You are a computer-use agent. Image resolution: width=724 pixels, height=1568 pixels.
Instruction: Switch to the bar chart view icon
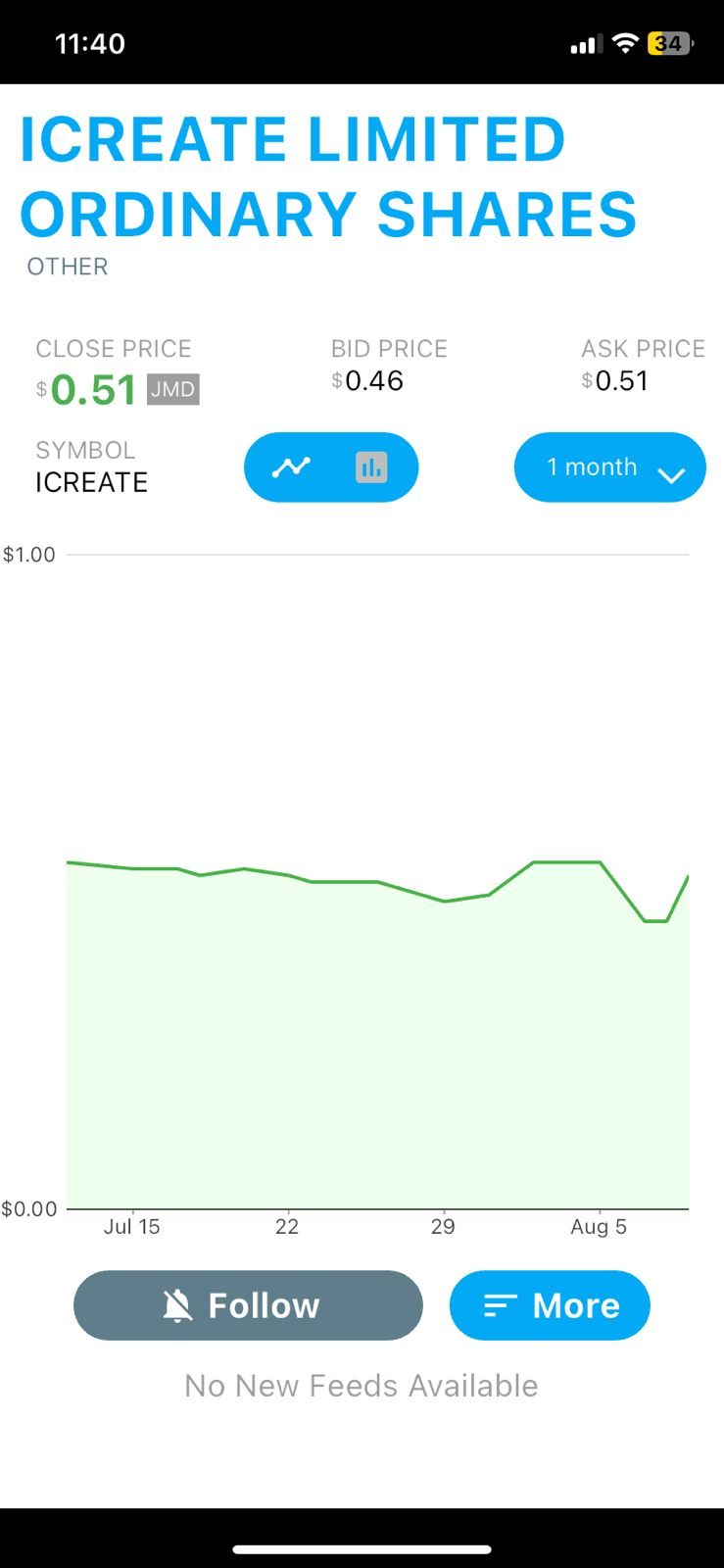pyautogui.click(x=371, y=467)
